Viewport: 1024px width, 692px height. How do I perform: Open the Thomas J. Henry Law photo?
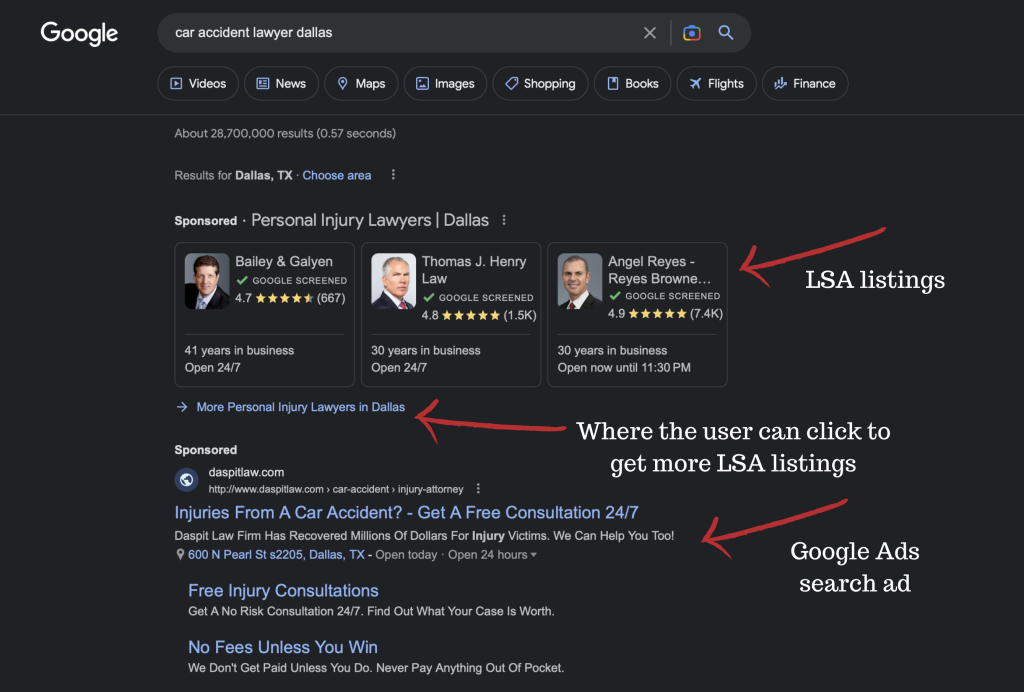pyautogui.click(x=393, y=281)
